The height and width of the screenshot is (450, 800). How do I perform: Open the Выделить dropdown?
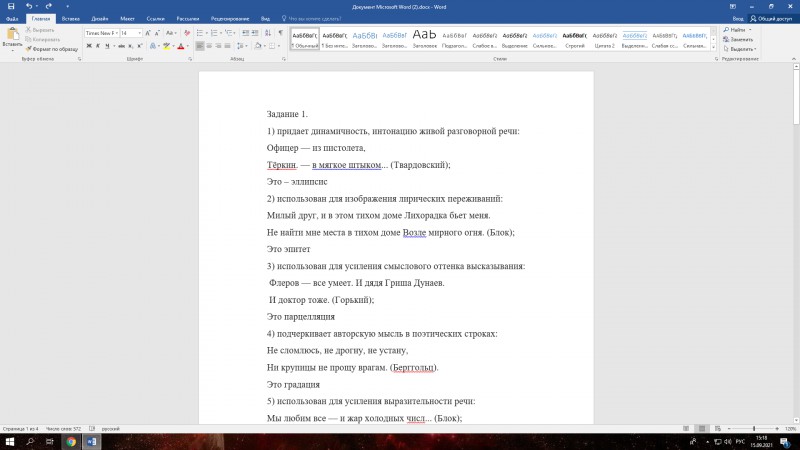coord(740,49)
